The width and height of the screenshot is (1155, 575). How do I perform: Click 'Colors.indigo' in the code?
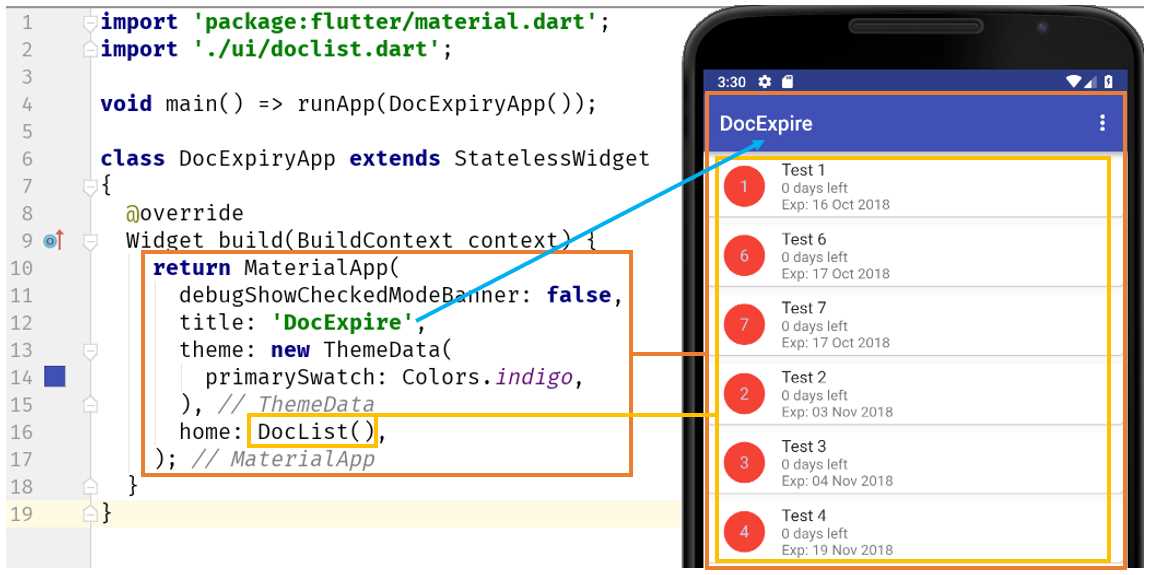pyautogui.click(x=487, y=378)
